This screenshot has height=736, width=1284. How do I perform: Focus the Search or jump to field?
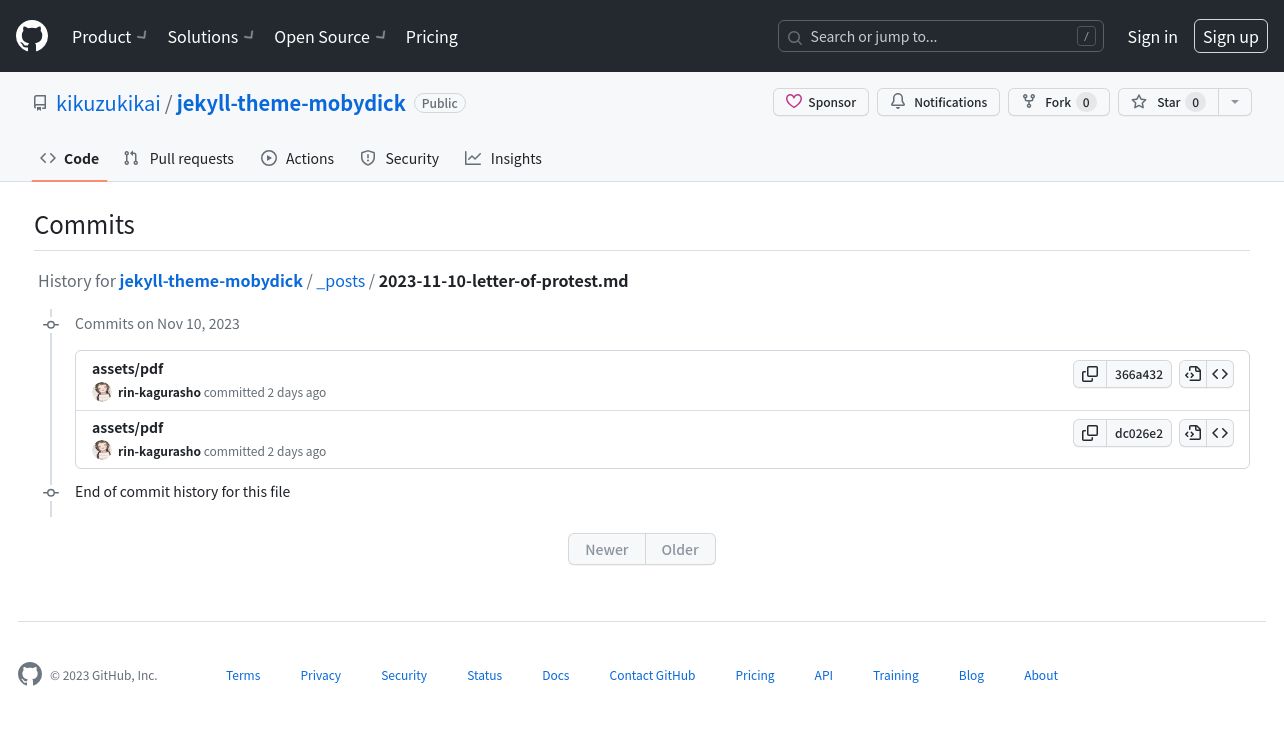[x=941, y=36]
